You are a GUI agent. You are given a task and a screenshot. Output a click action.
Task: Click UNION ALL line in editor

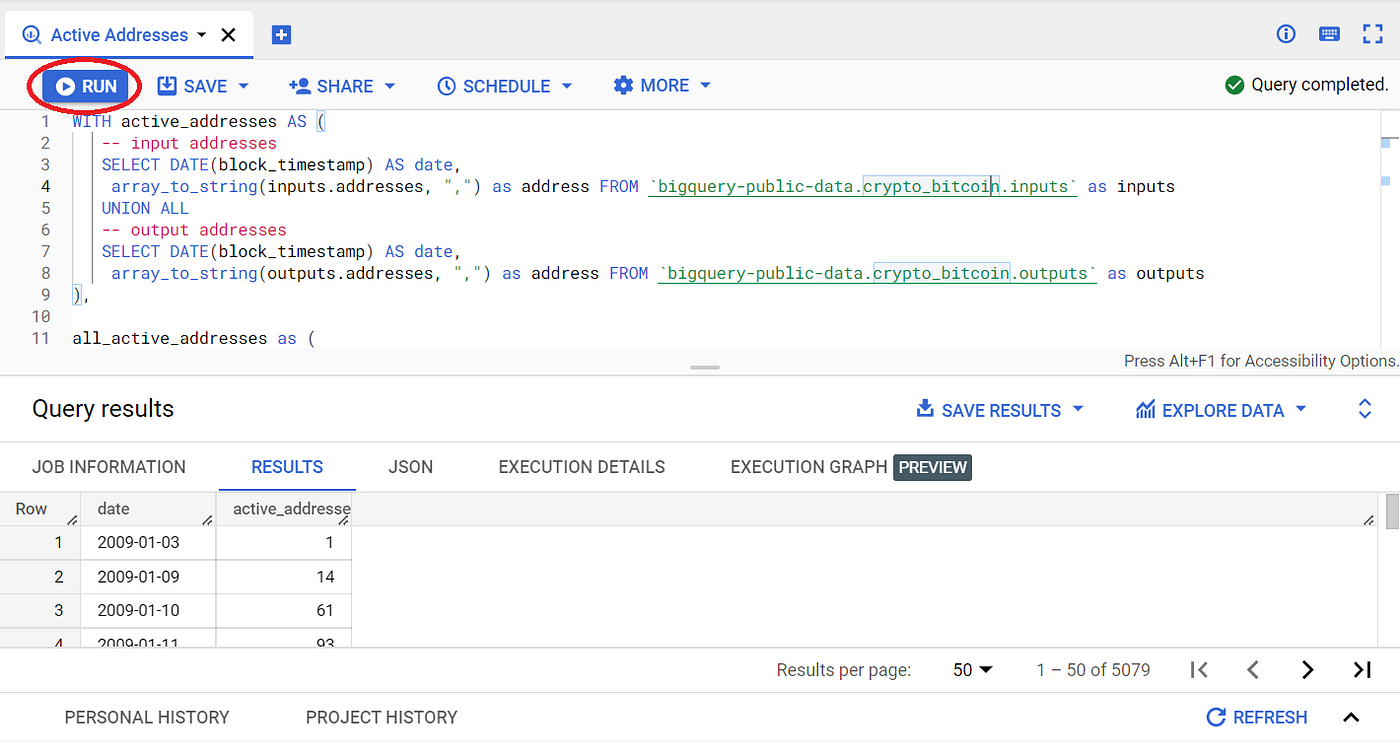(x=145, y=208)
